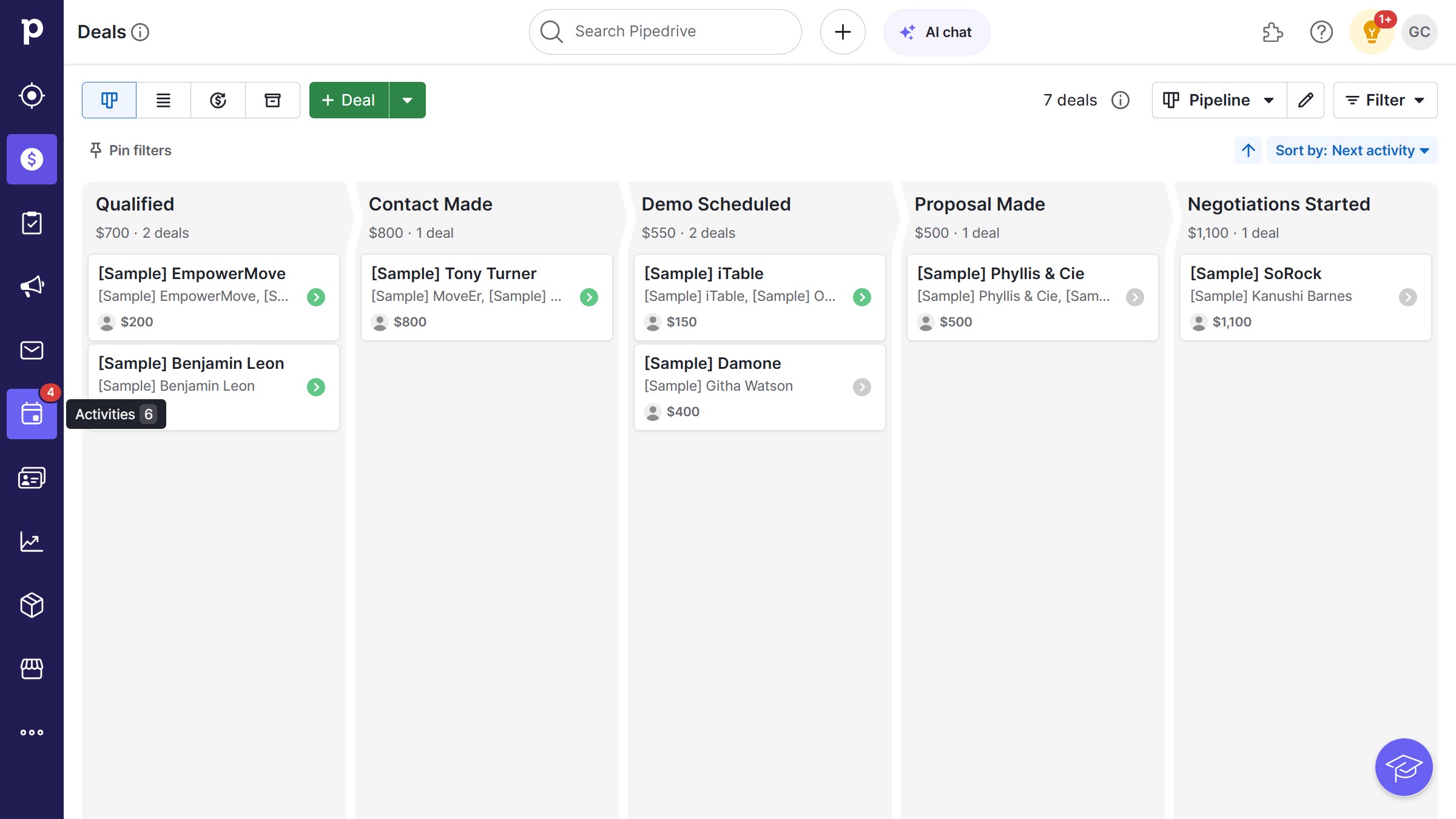Open Campaigns via the megaphone icon
The height and width of the screenshot is (819, 1456).
click(x=32, y=285)
